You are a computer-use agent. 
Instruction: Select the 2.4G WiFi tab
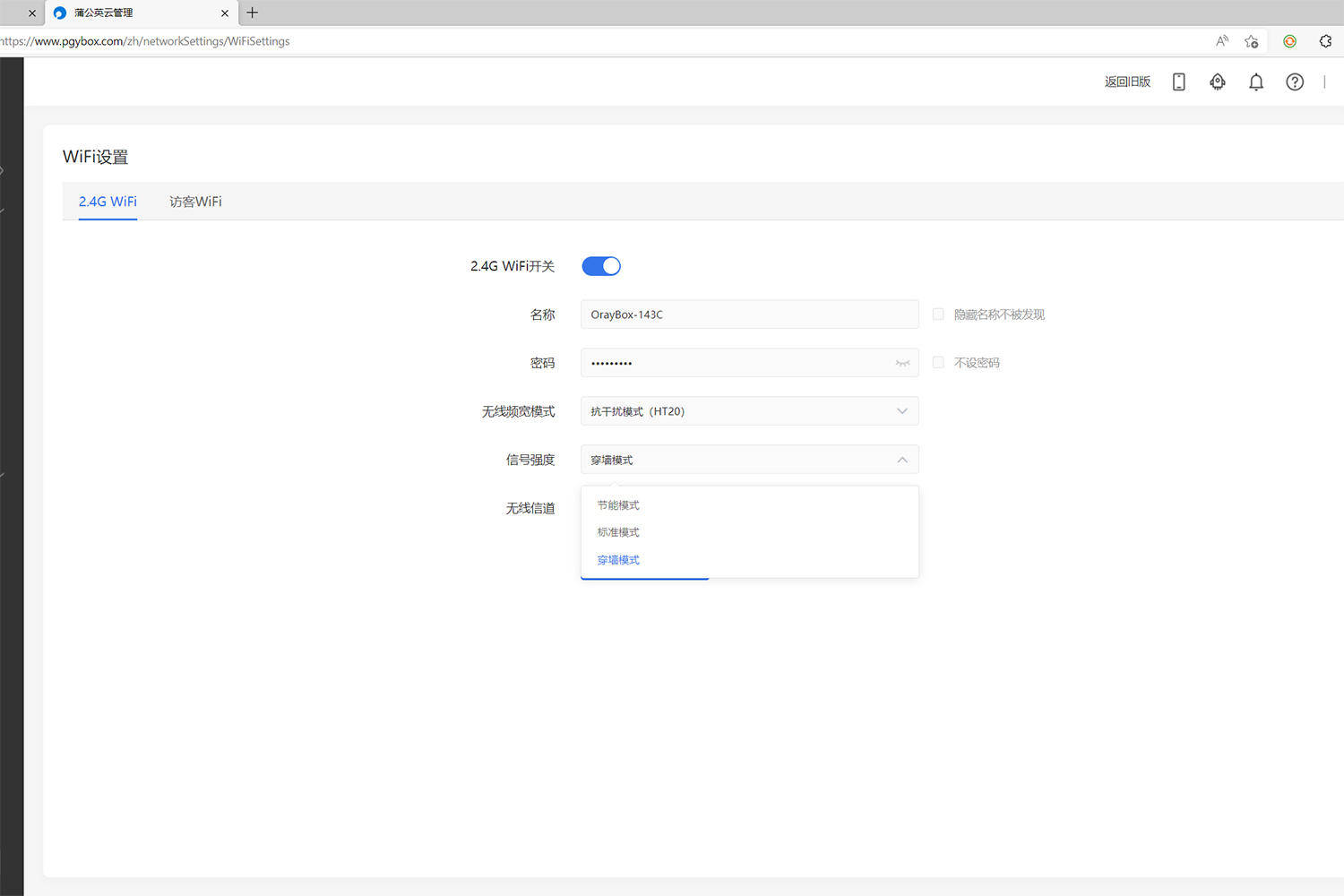pos(108,202)
